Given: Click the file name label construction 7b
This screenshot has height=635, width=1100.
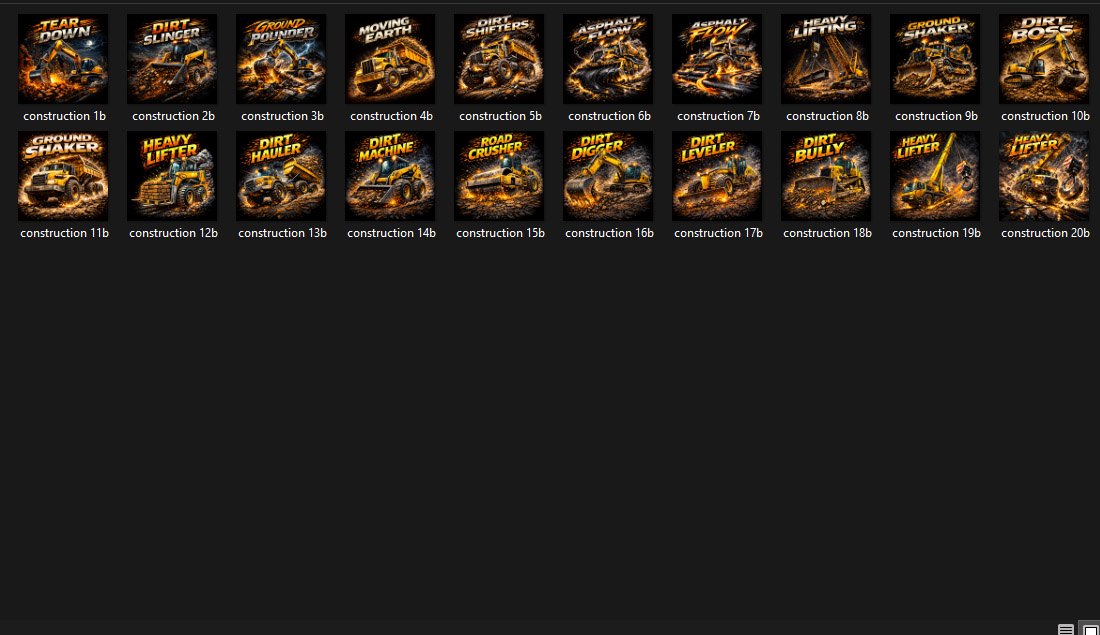Looking at the screenshot, I should pos(718,116).
